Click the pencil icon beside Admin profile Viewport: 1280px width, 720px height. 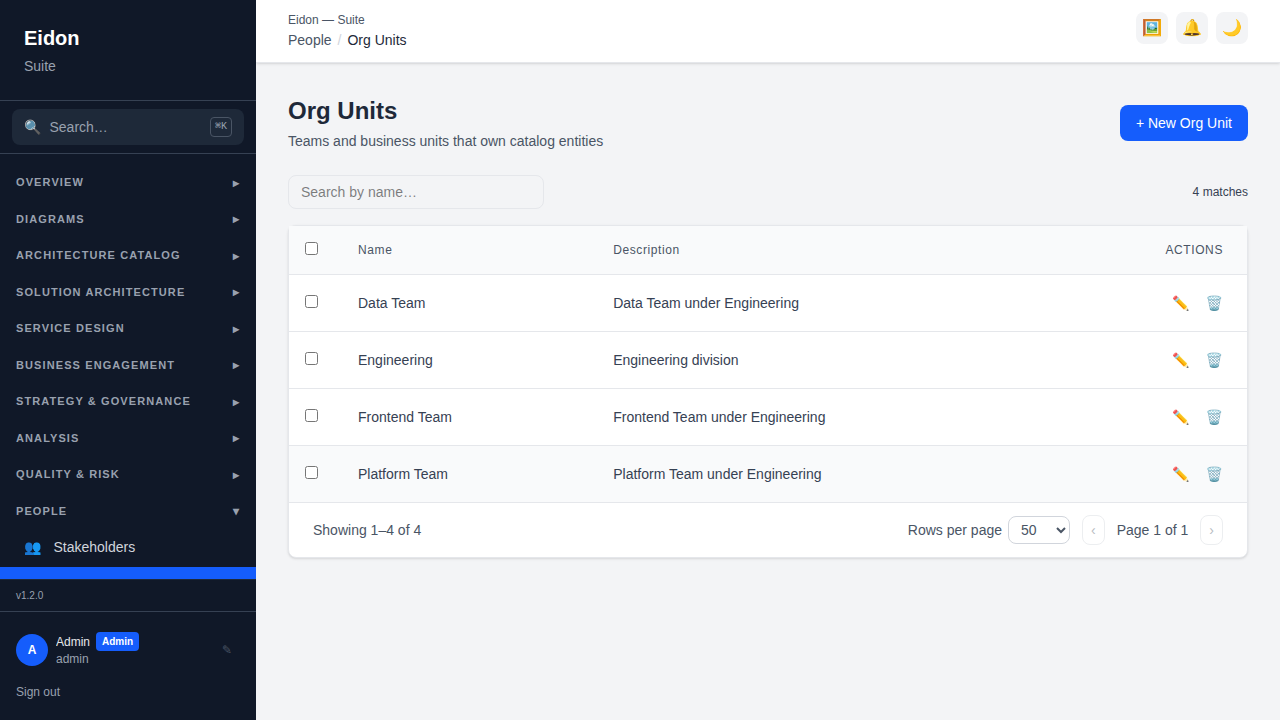click(227, 650)
